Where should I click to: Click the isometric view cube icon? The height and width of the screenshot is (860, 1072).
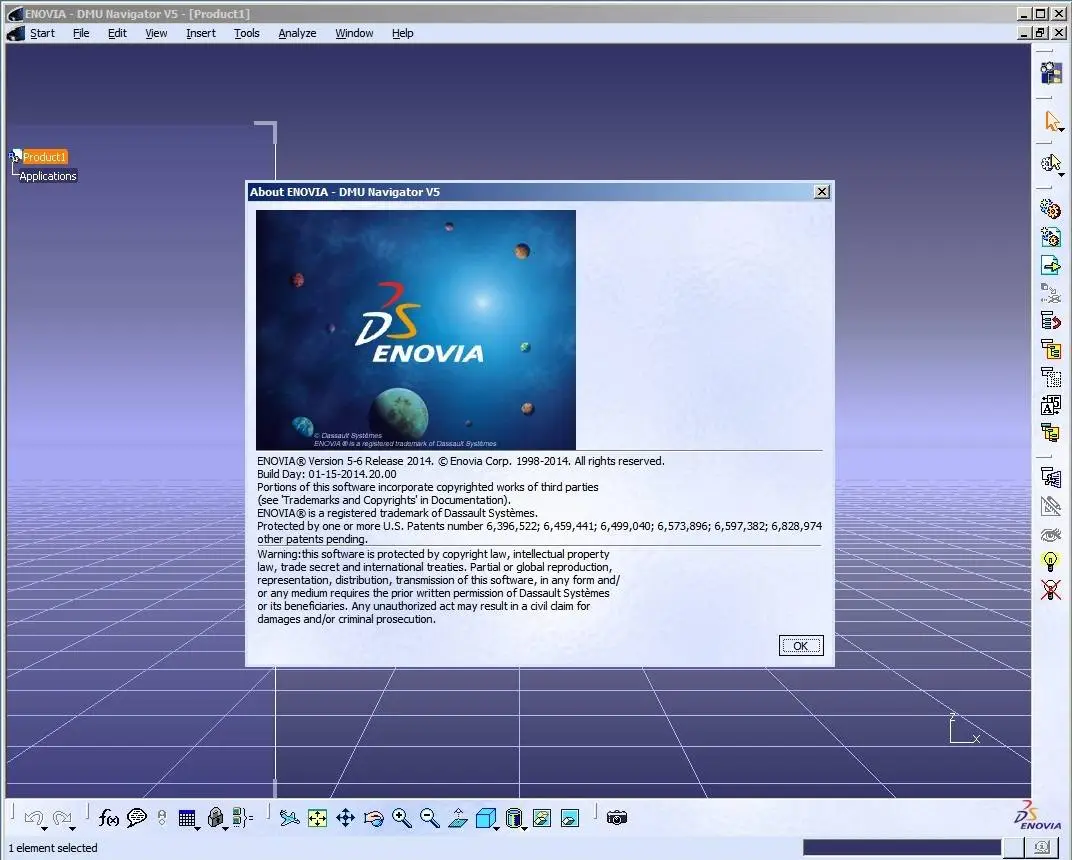(x=485, y=818)
